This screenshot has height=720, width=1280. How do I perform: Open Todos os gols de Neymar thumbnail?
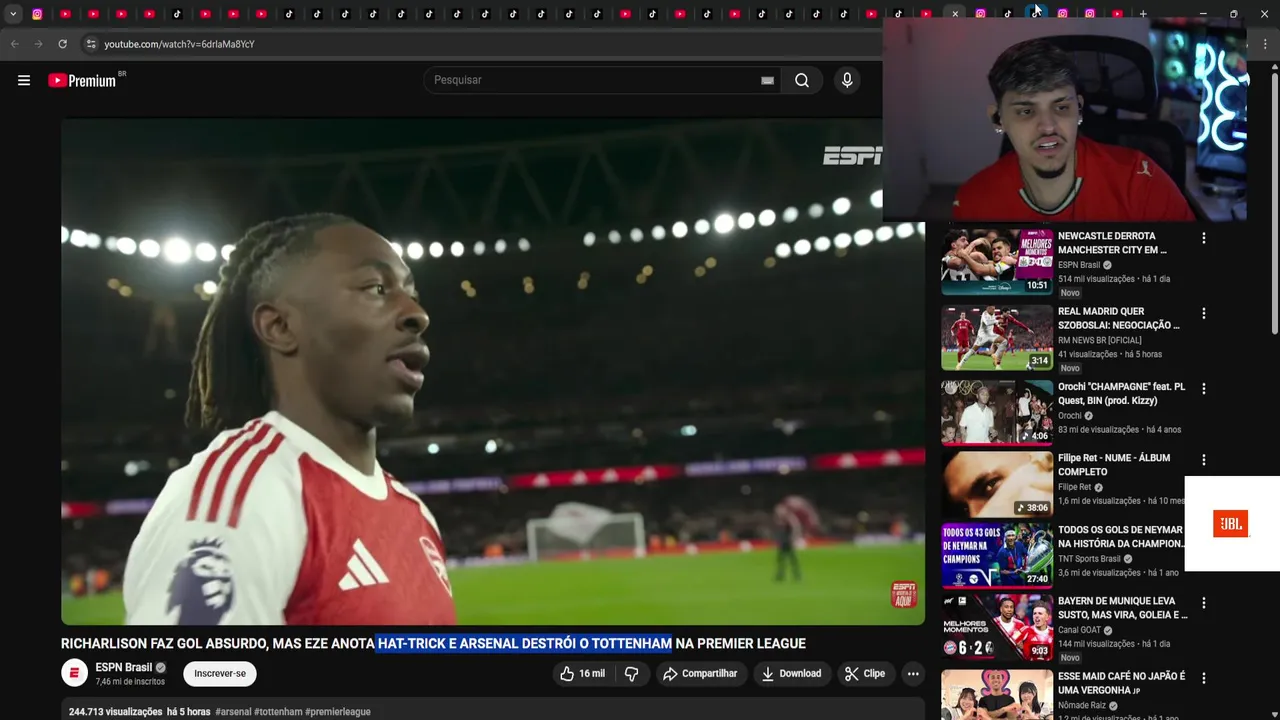click(997, 555)
